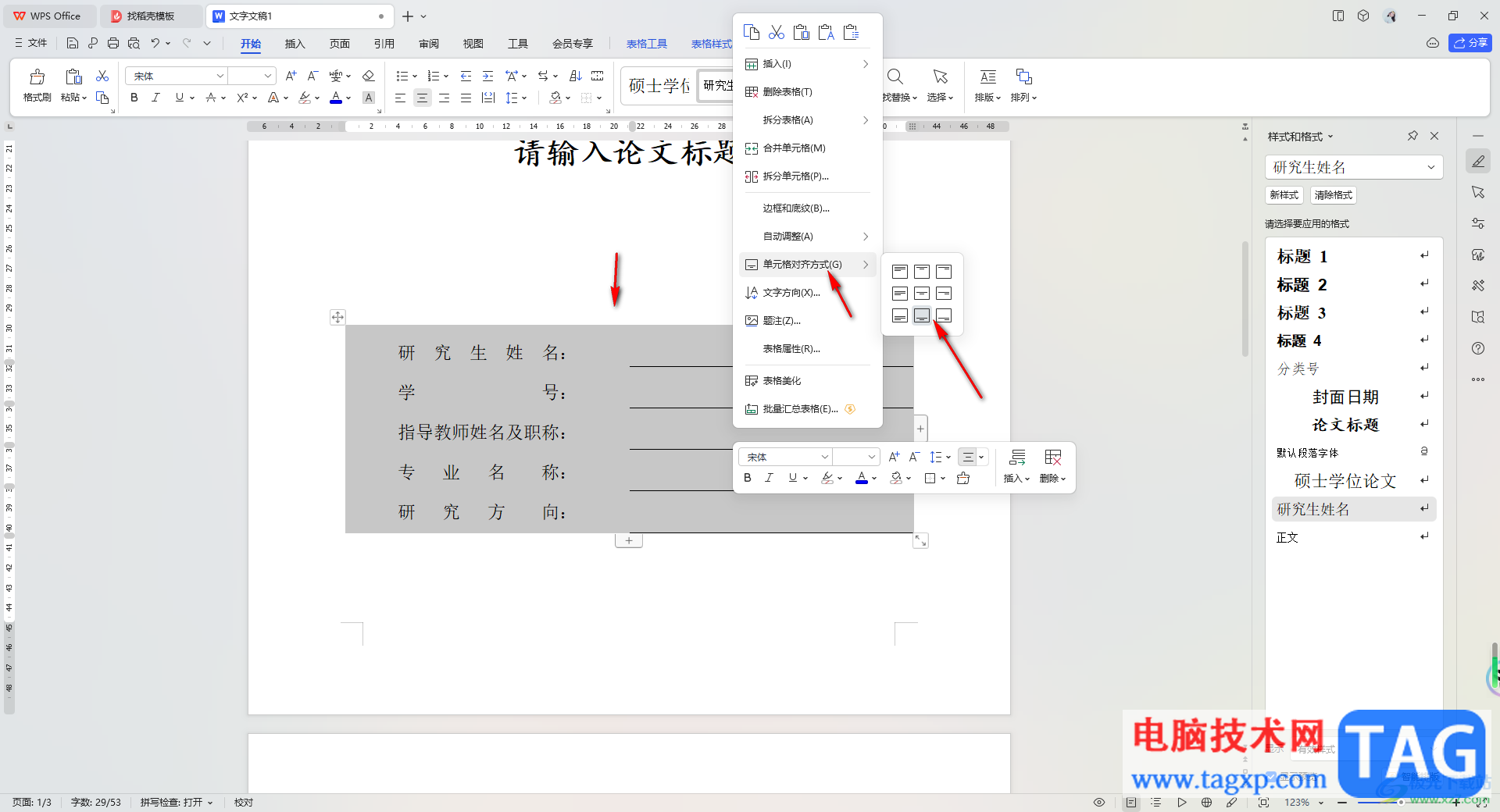
Task: Click context menu top-row copy icon
Action: tap(752, 32)
